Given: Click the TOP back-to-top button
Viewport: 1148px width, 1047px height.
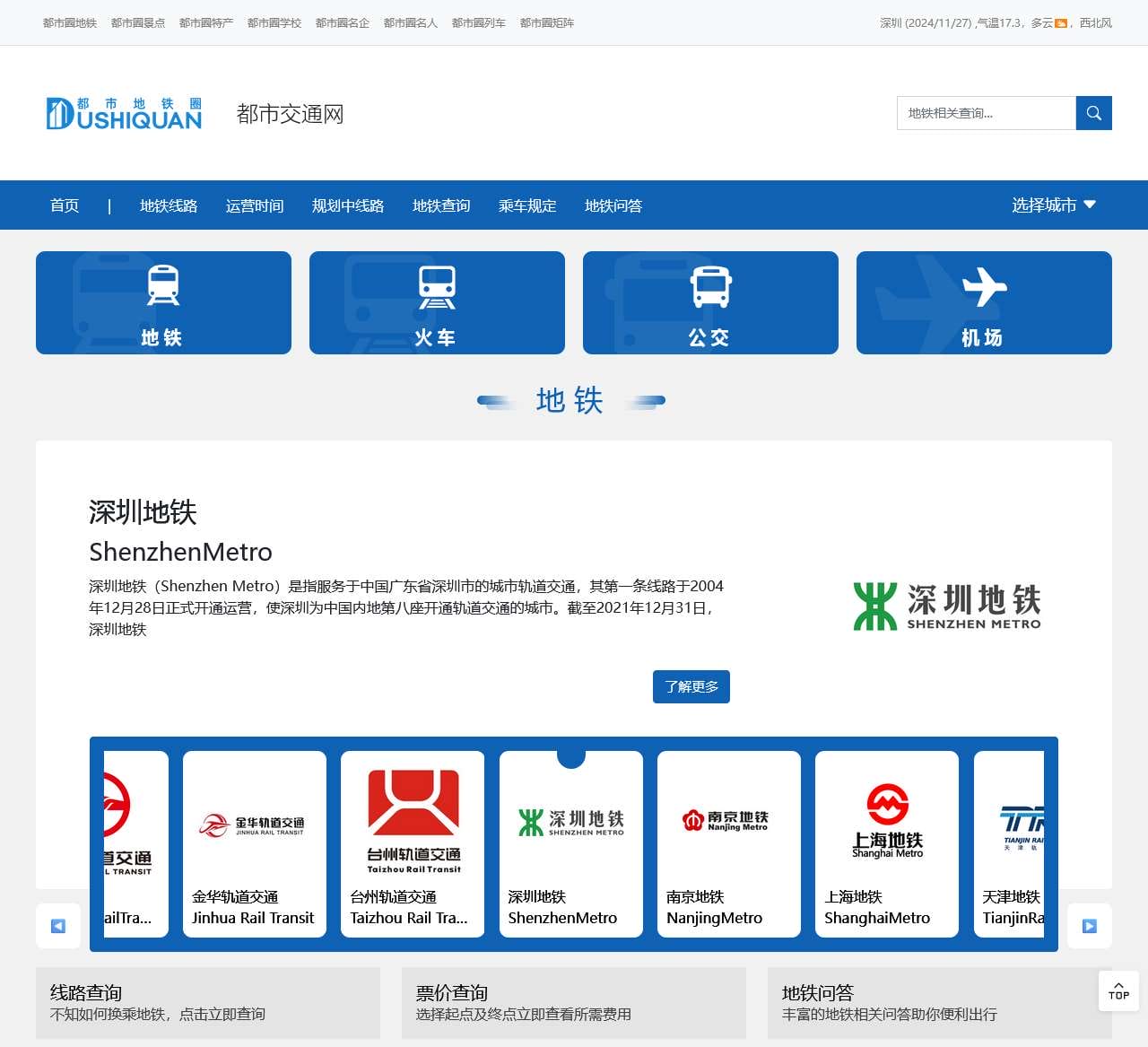Looking at the screenshot, I should pyautogui.click(x=1118, y=990).
